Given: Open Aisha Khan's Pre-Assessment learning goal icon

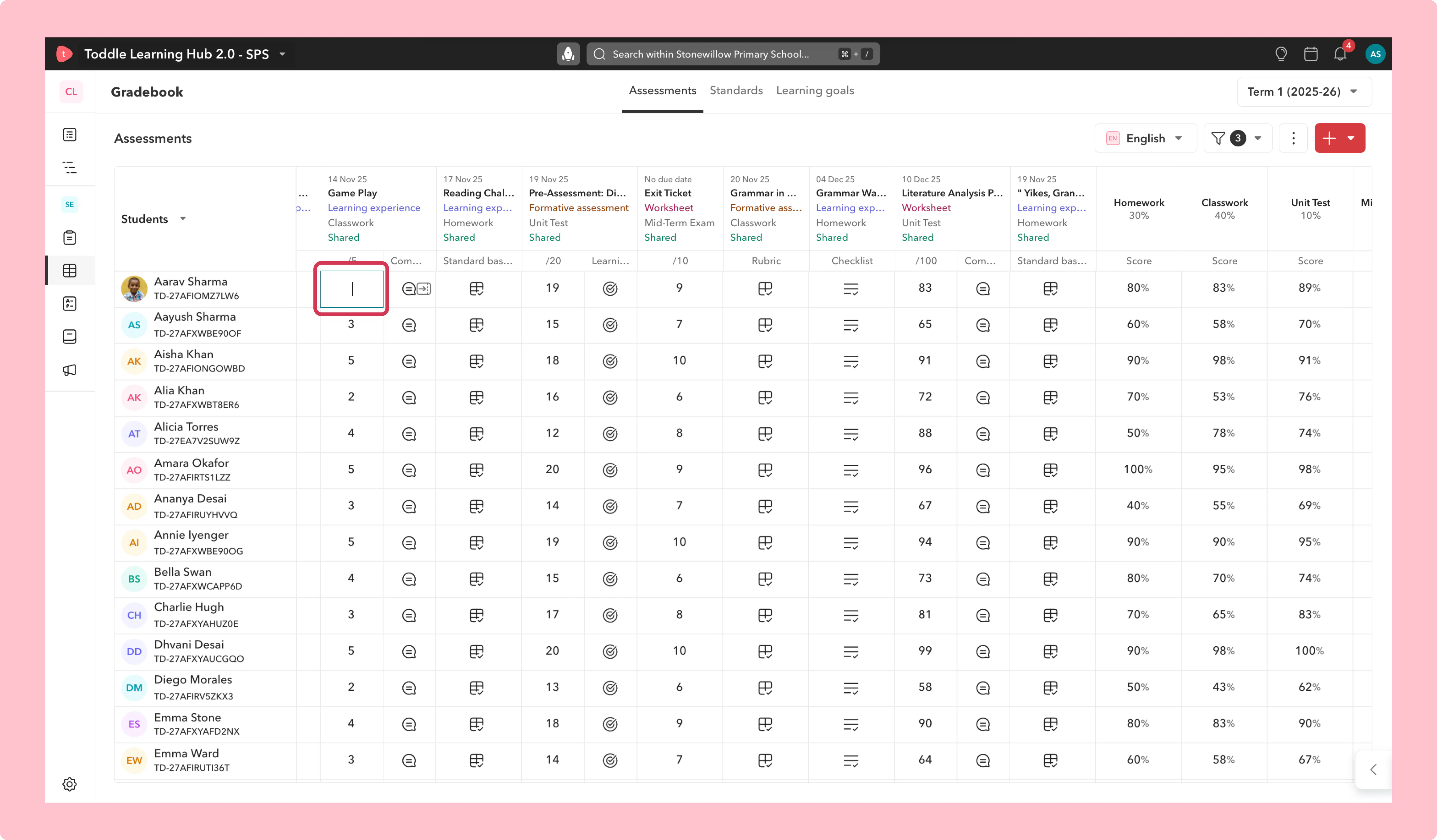Looking at the screenshot, I should point(610,361).
